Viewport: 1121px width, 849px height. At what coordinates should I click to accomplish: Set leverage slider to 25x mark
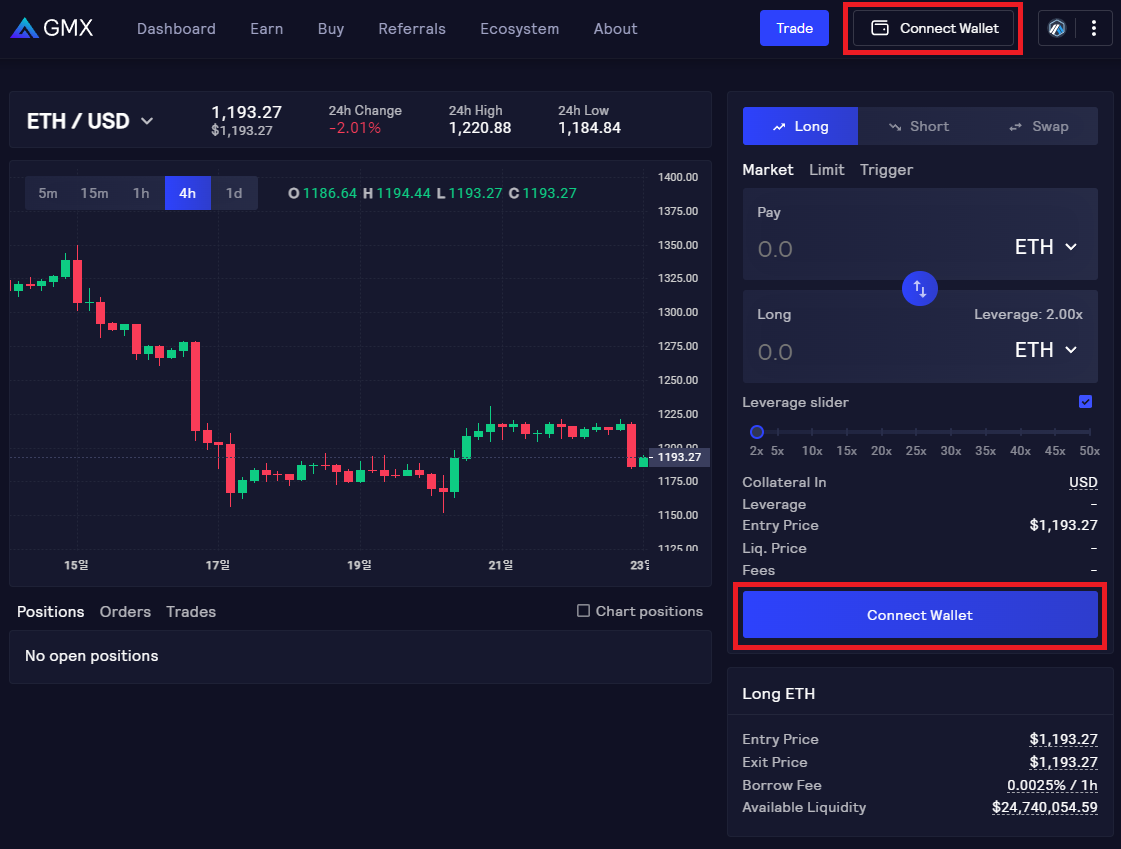(917, 432)
